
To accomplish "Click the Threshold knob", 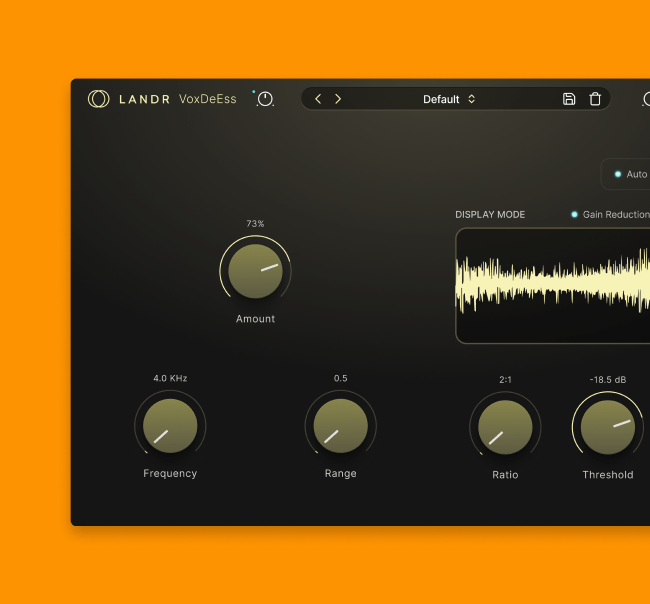I will point(608,427).
